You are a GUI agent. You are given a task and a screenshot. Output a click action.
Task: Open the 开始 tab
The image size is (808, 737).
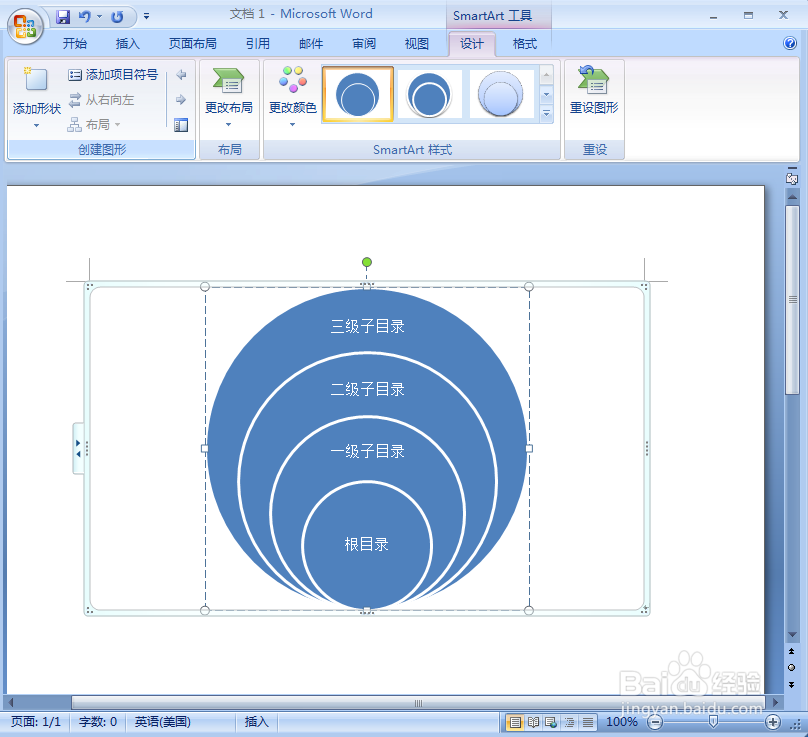click(75, 43)
